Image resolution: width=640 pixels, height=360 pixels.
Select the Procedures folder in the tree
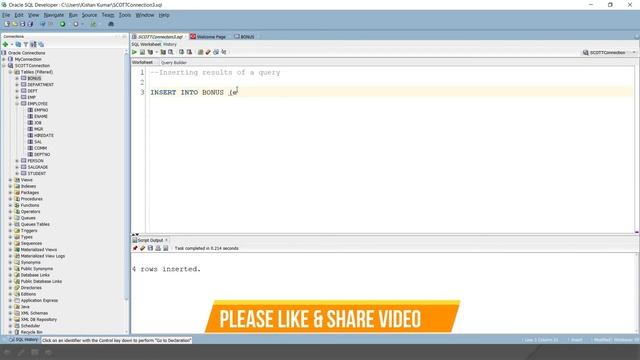(31, 199)
